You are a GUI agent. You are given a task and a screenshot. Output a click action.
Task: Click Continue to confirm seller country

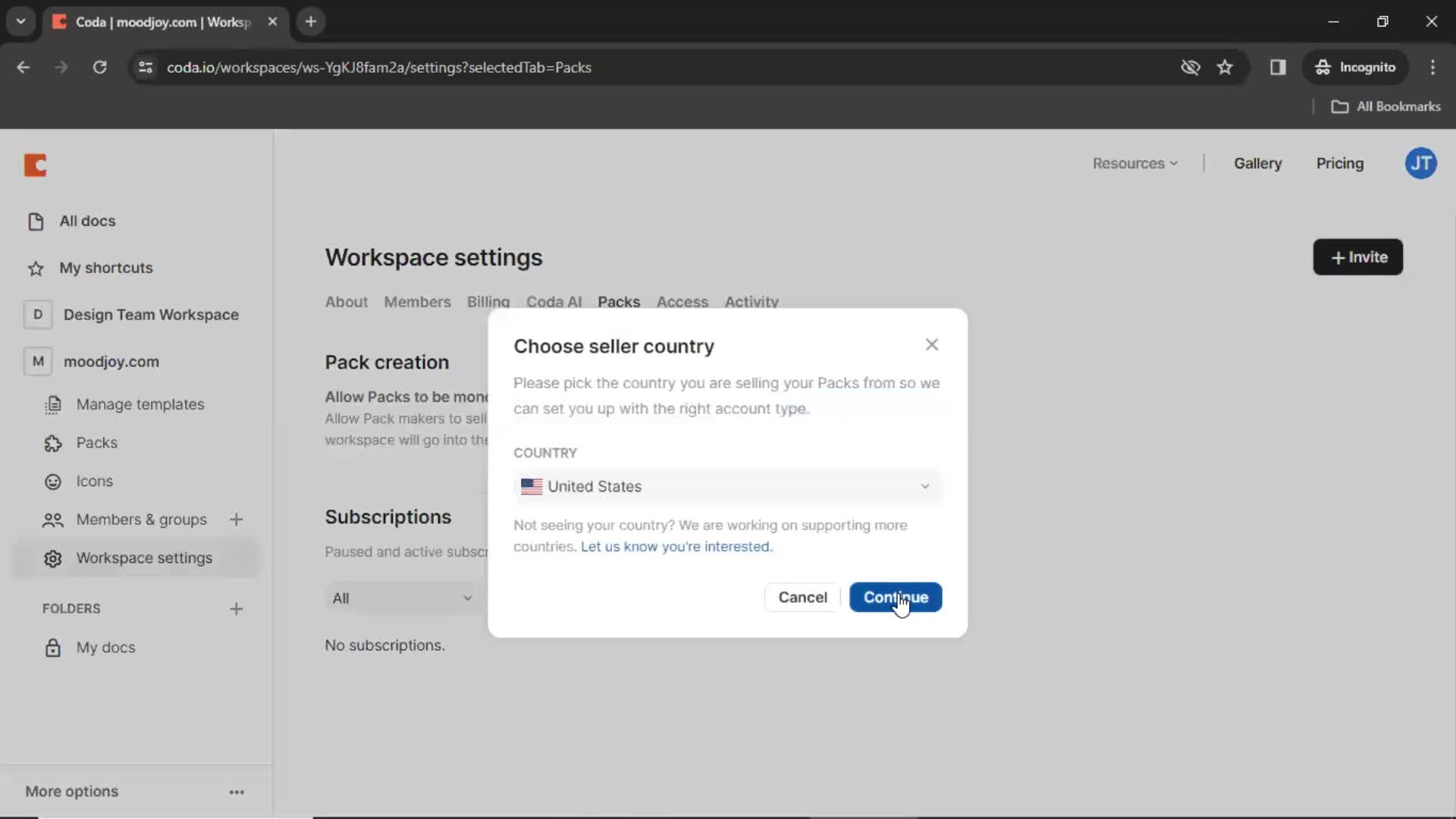[x=896, y=597]
